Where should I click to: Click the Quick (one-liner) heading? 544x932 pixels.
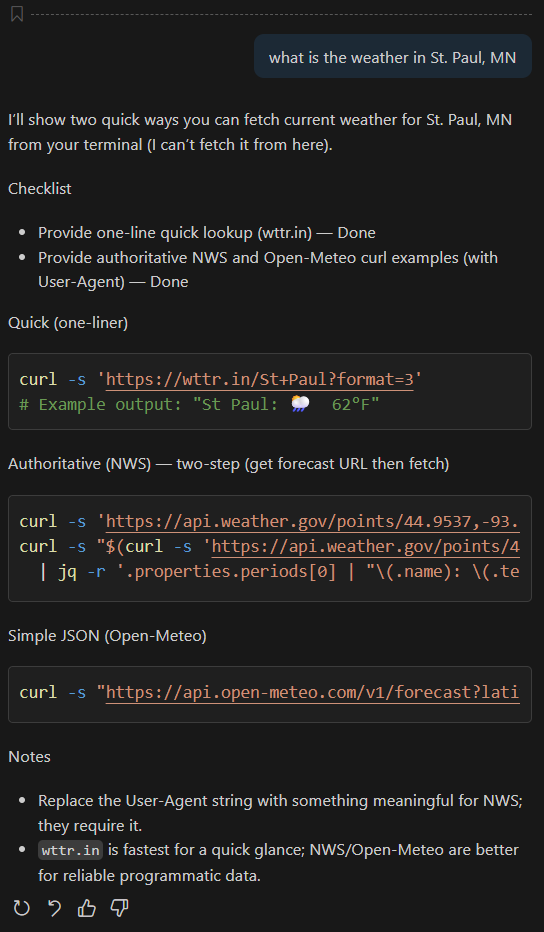(68, 322)
